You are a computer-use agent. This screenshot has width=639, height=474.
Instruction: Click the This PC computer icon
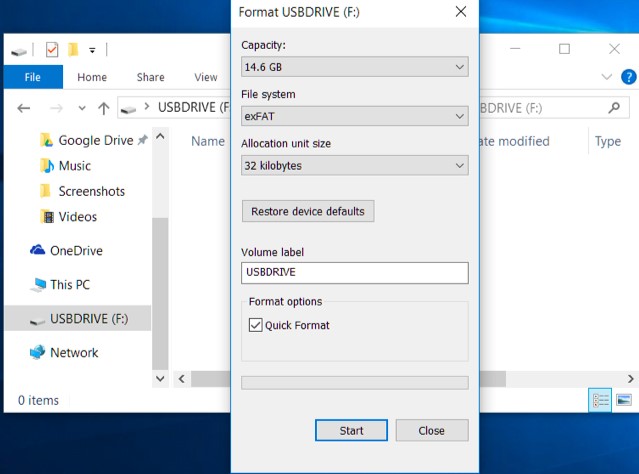(x=38, y=284)
